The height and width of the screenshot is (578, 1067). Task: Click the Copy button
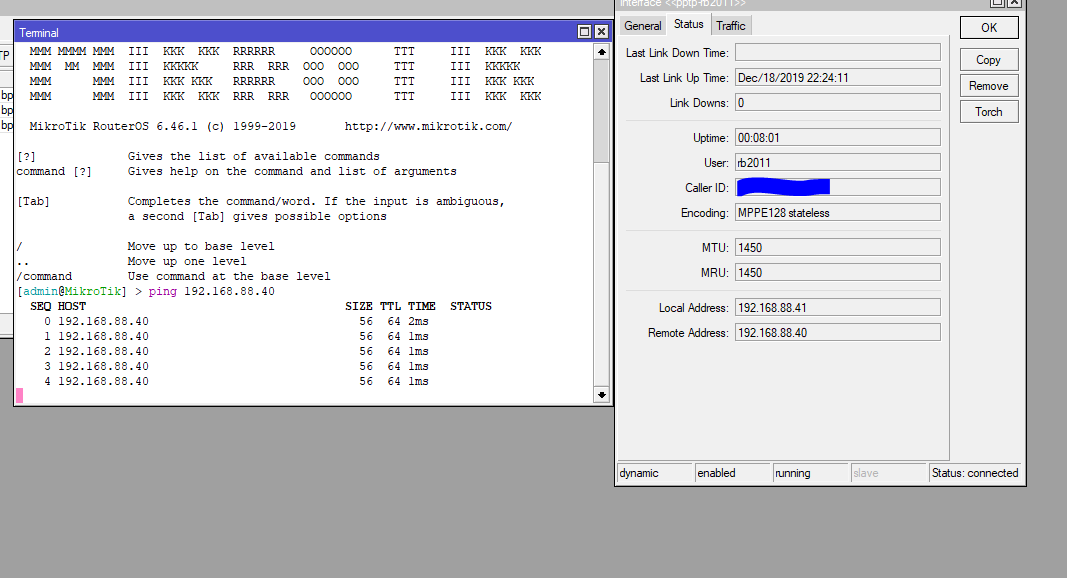tap(989, 60)
